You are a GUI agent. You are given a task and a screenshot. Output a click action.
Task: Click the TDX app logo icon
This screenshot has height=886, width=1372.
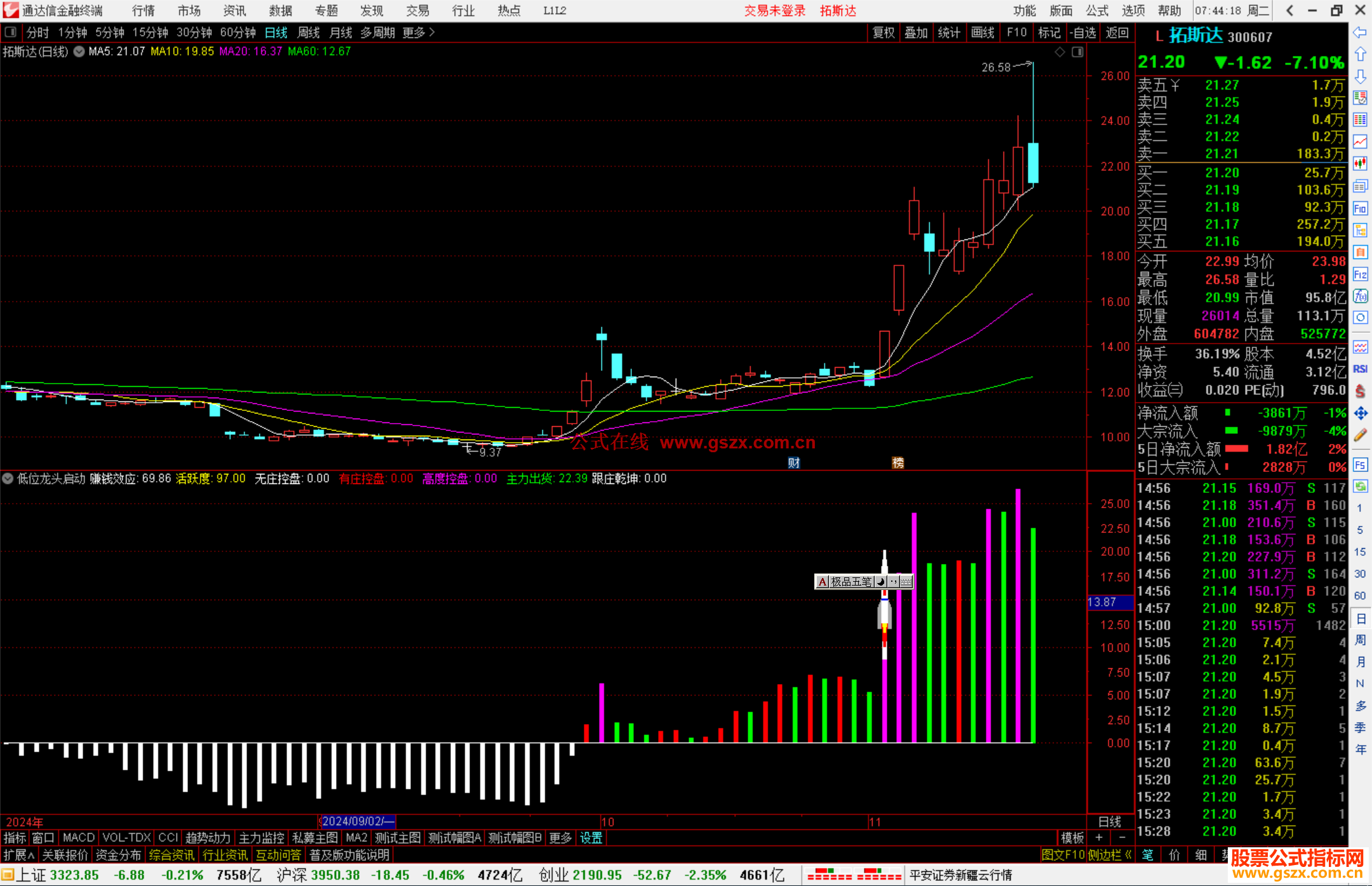pyautogui.click(x=11, y=10)
